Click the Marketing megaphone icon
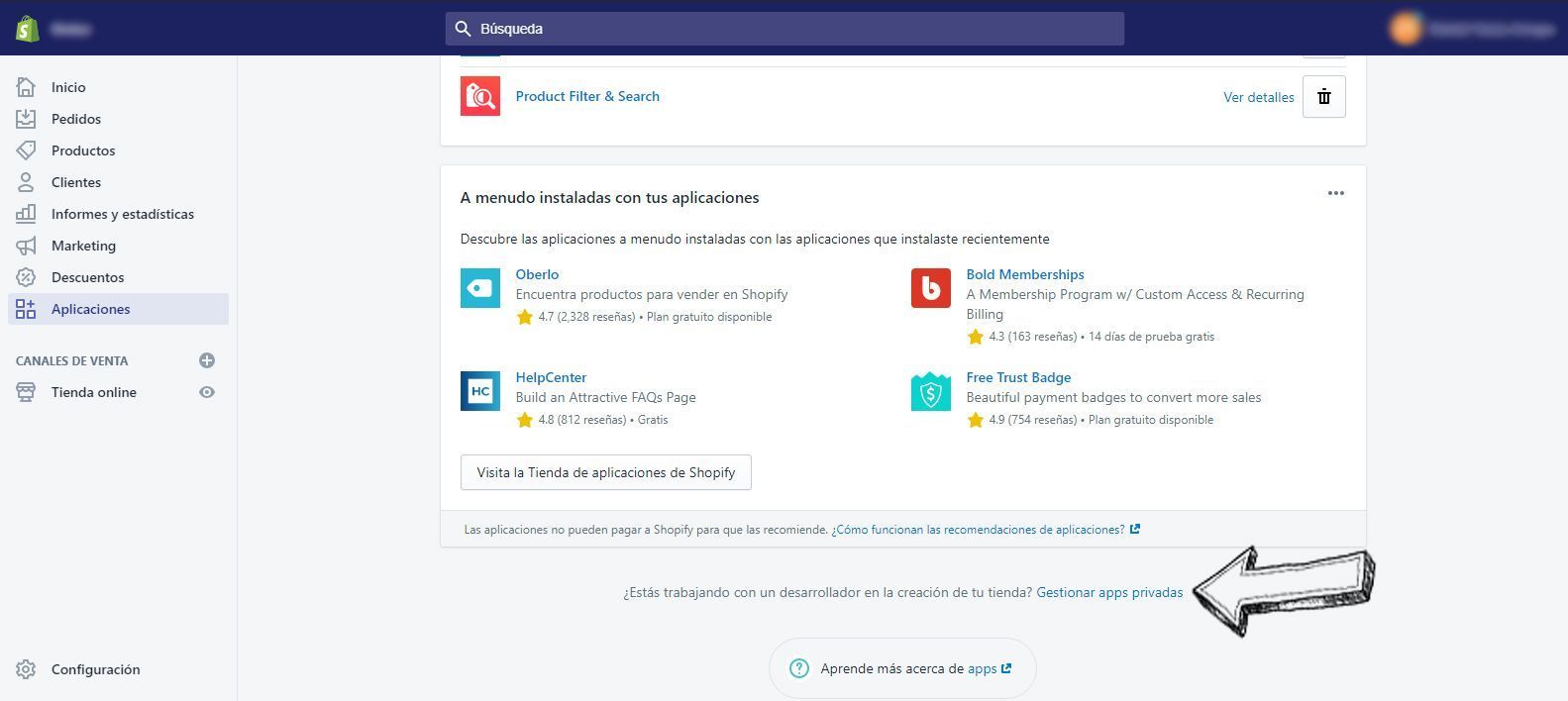Image resolution: width=1568 pixels, height=701 pixels. [x=26, y=246]
